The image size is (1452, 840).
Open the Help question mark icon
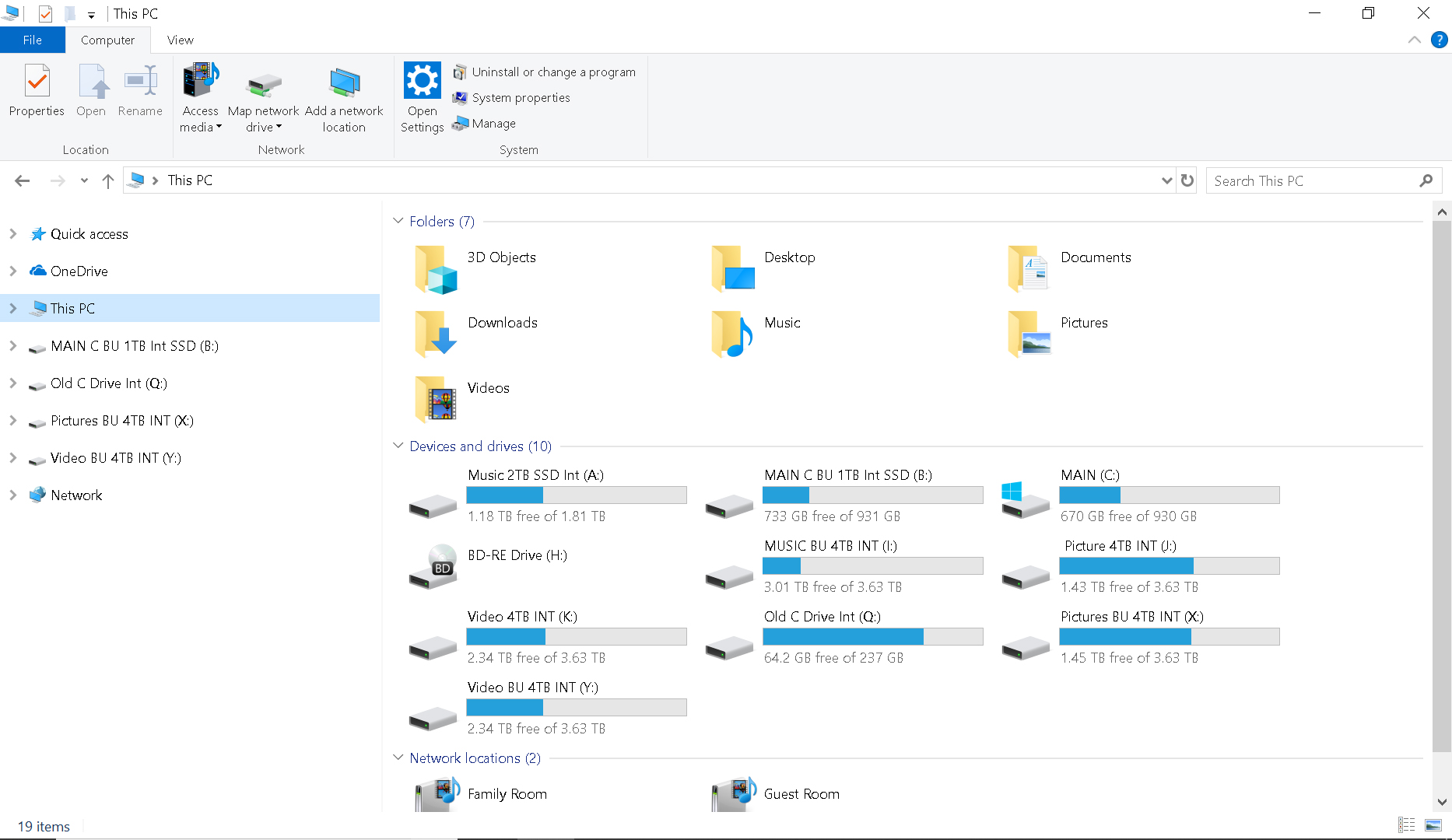point(1440,40)
